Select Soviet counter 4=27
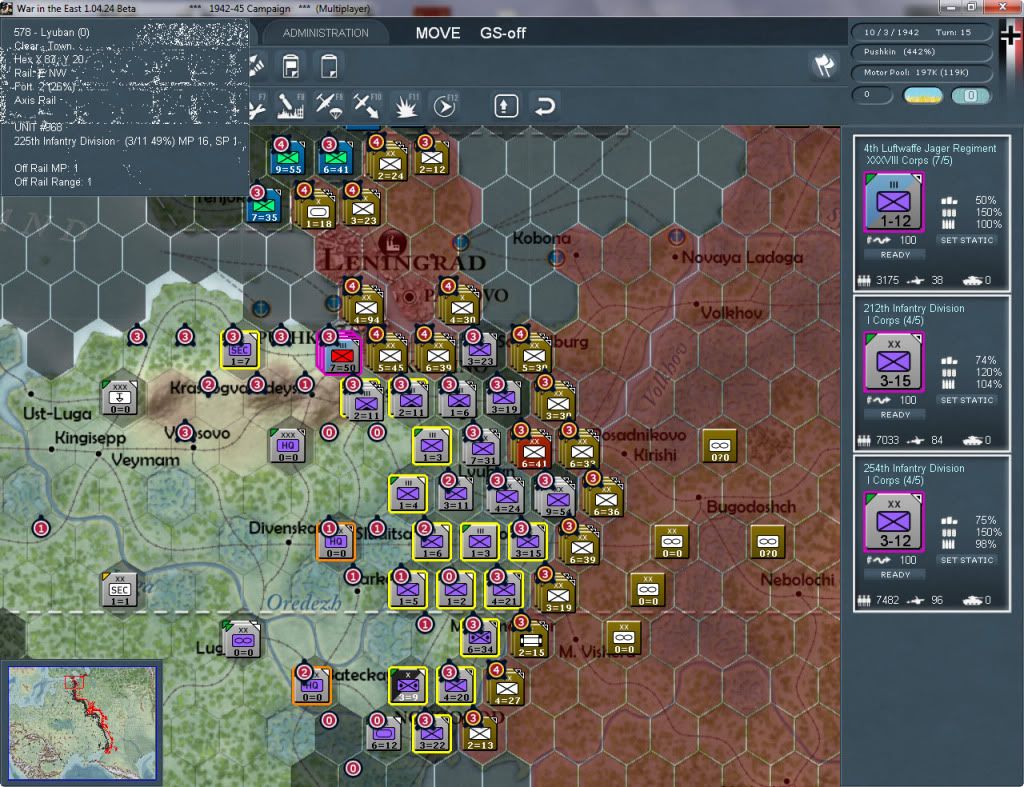The height and width of the screenshot is (787, 1024). [507, 689]
